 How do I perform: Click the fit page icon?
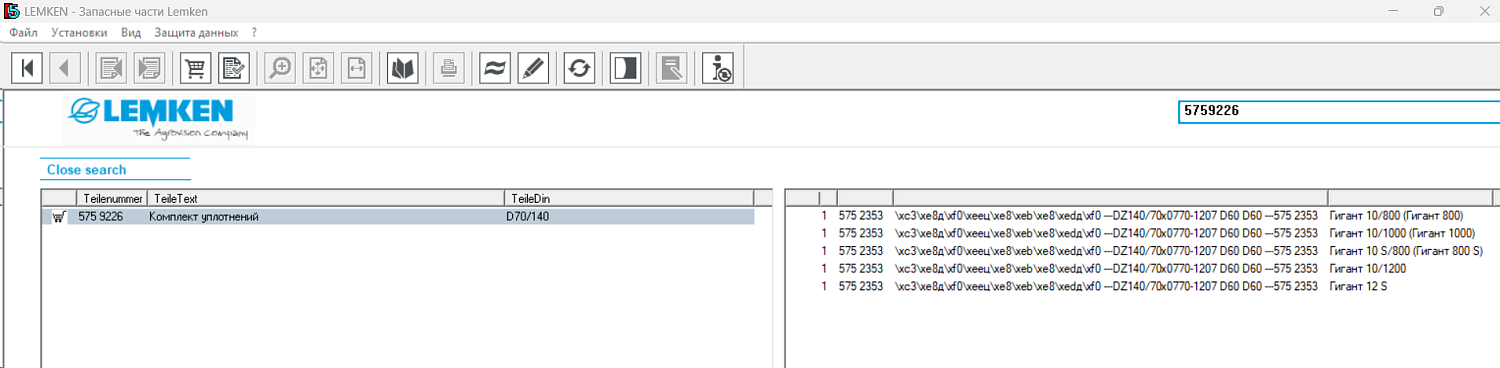point(318,68)
